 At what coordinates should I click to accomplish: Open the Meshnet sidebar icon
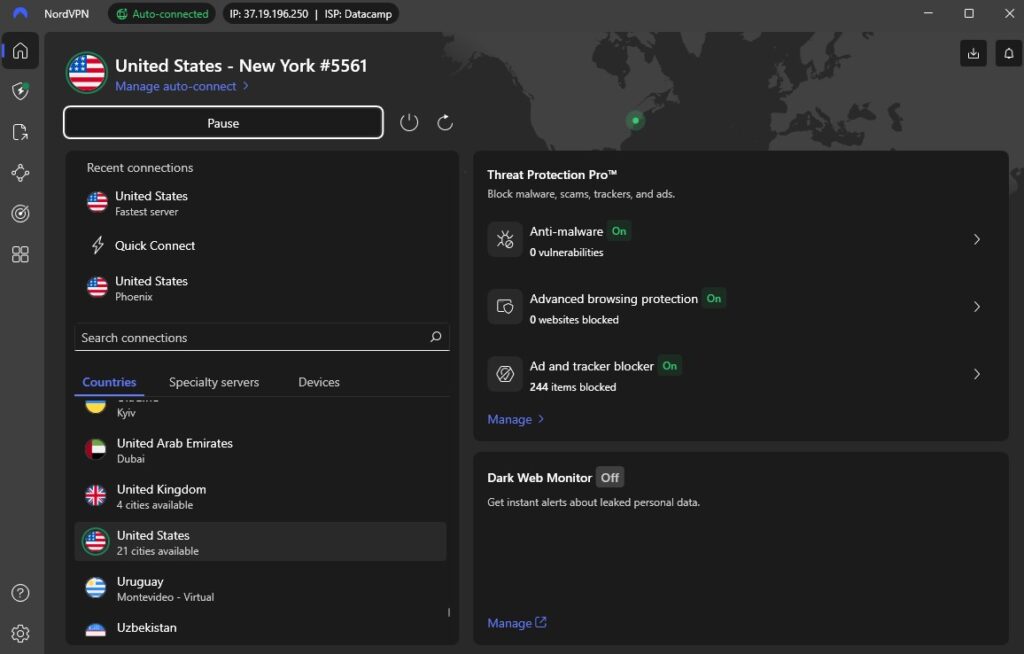(x=20, y=173)
